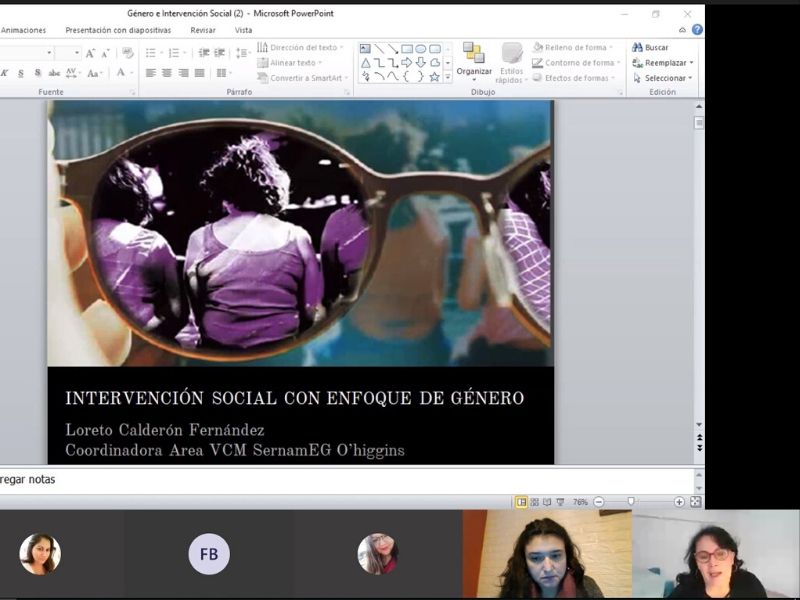Open Presentación con diapositivas tab
Viewport: 800px width, 600px height.
[x=118, y=30]
